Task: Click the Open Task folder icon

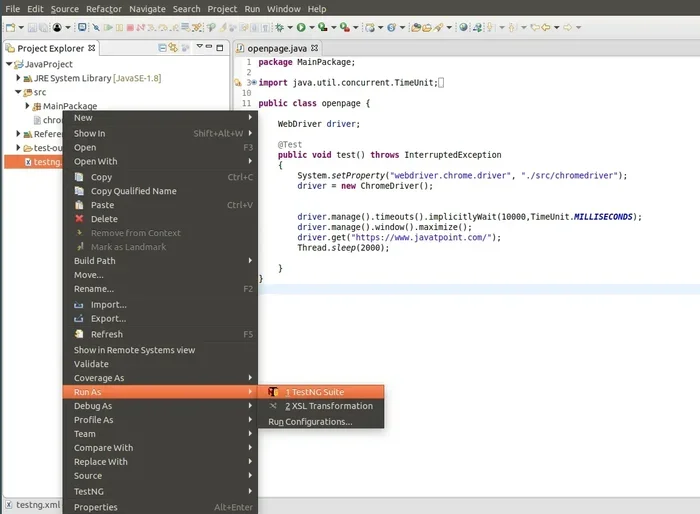Action: 427,28
